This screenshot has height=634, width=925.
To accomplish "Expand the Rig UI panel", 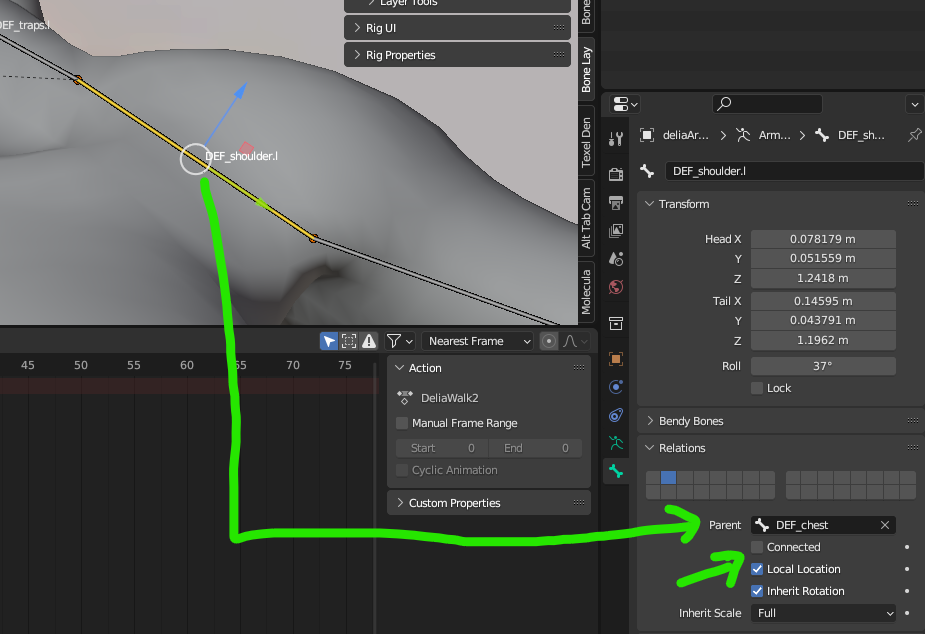I will pyautogui.click(x=457, y=28).
